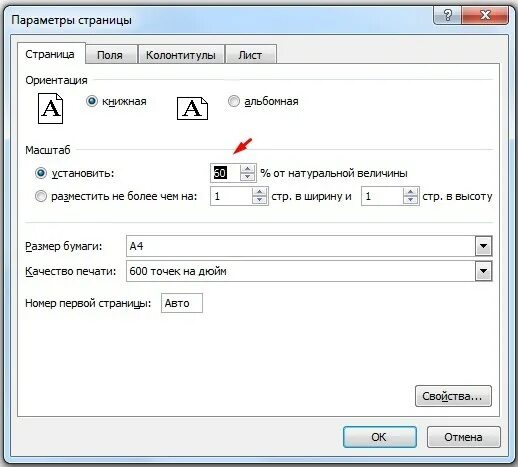Close the Параметры страницы dialog

coord(485,15)
